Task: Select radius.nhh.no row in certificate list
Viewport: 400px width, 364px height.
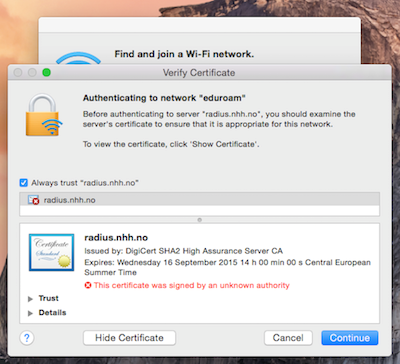Action: click(199, 200)
